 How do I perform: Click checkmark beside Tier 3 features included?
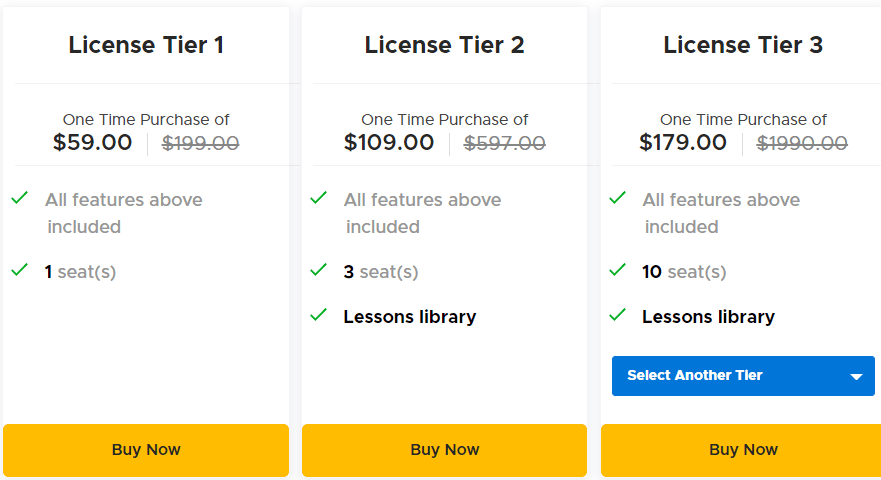[617, 198]
